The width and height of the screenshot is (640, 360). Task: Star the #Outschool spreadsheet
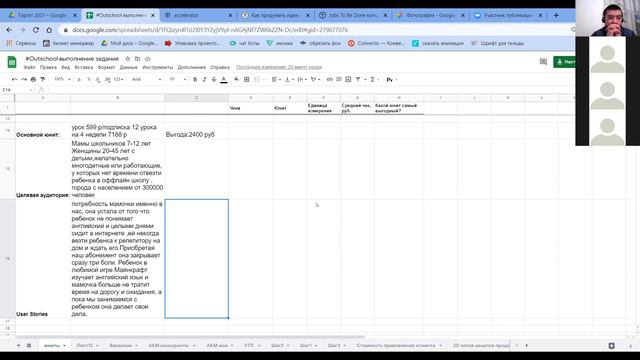pos(127,59)
